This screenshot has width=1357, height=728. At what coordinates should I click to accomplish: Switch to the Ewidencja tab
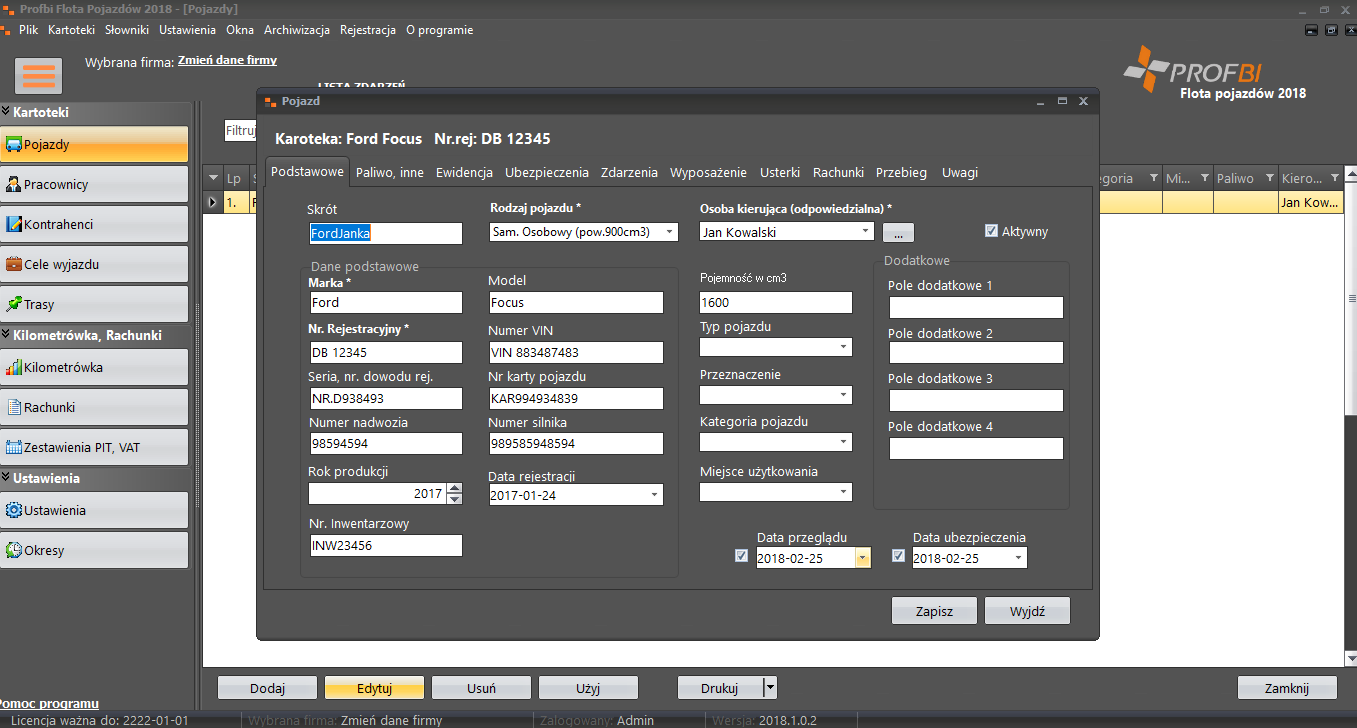[464, 172]
